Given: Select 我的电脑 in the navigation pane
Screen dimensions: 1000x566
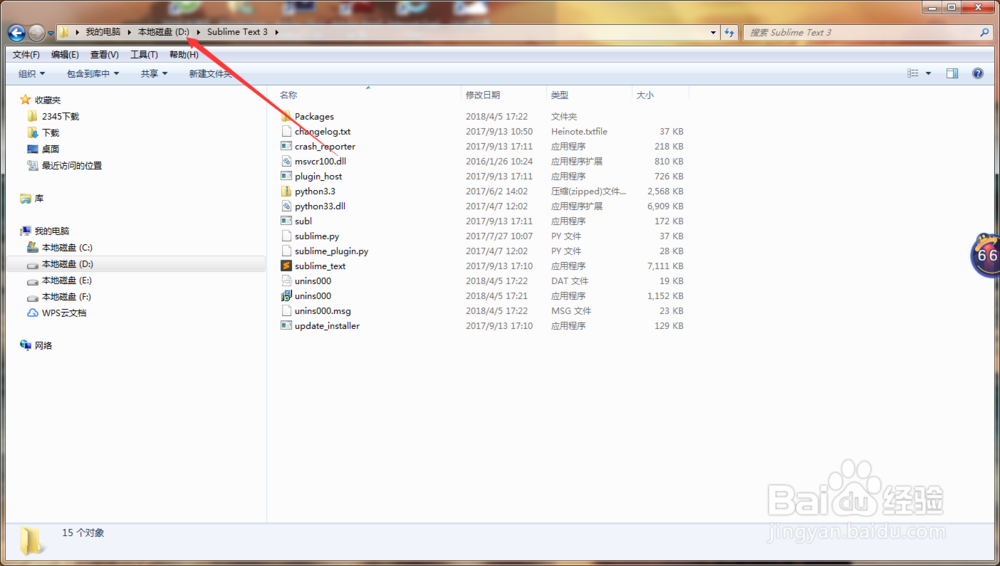Looking at the screenshot, I should point(52,231).
